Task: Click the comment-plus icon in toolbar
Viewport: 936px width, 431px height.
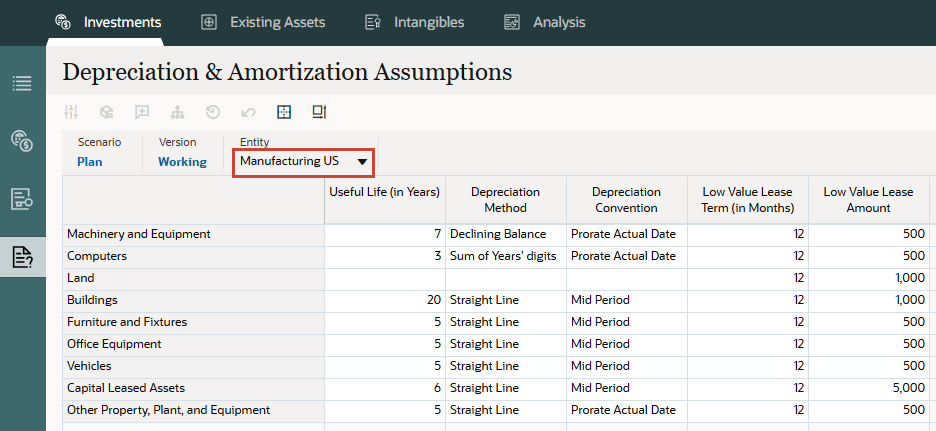Action: [142, 112]
